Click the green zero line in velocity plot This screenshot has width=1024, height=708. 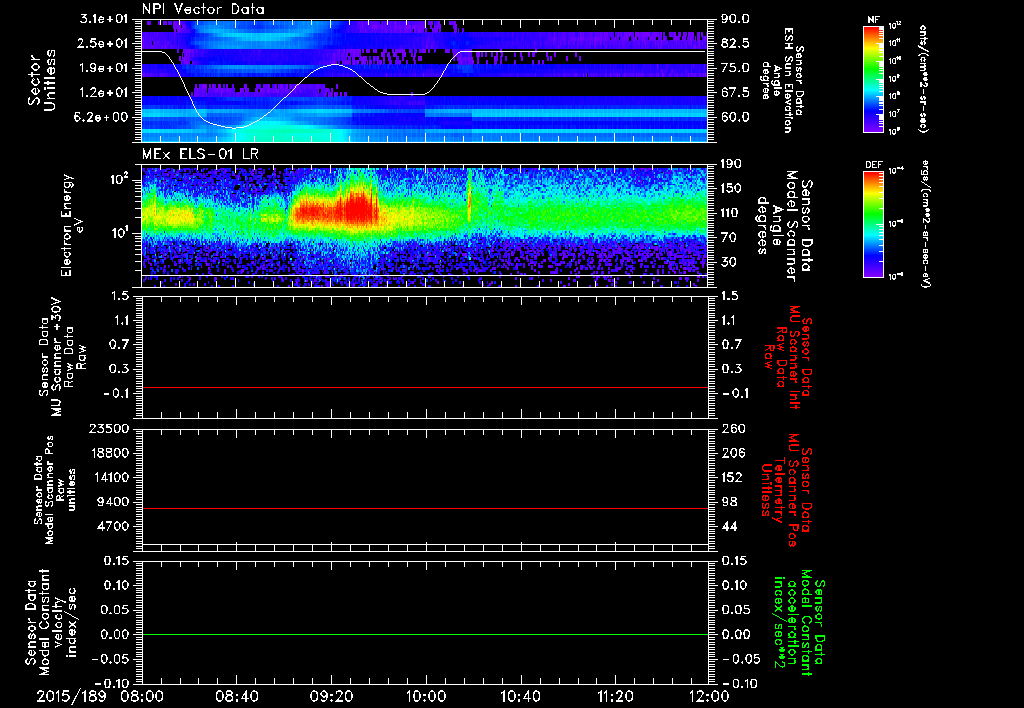click(425, 634)
